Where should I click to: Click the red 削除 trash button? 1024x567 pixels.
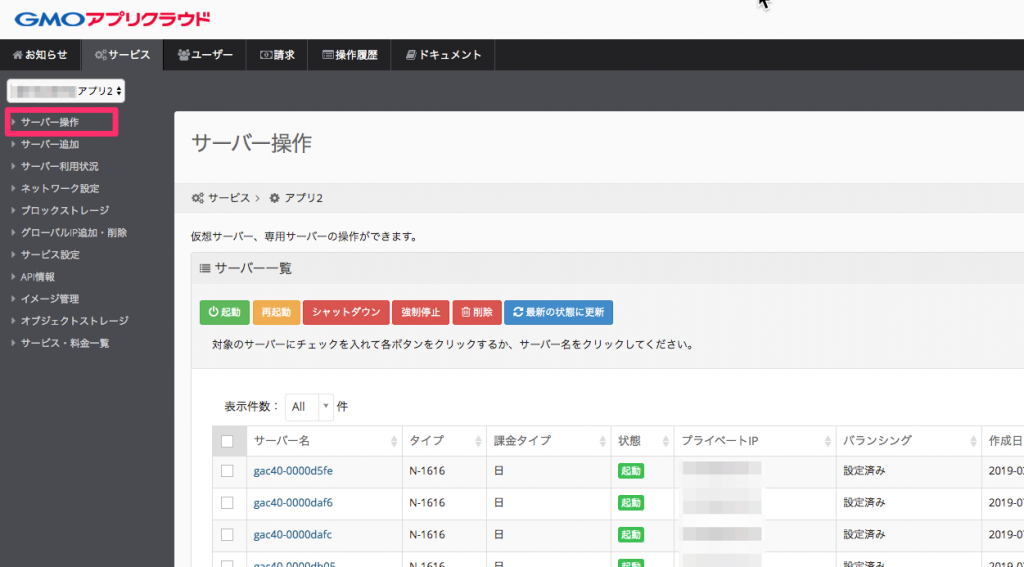pos(477,312)
